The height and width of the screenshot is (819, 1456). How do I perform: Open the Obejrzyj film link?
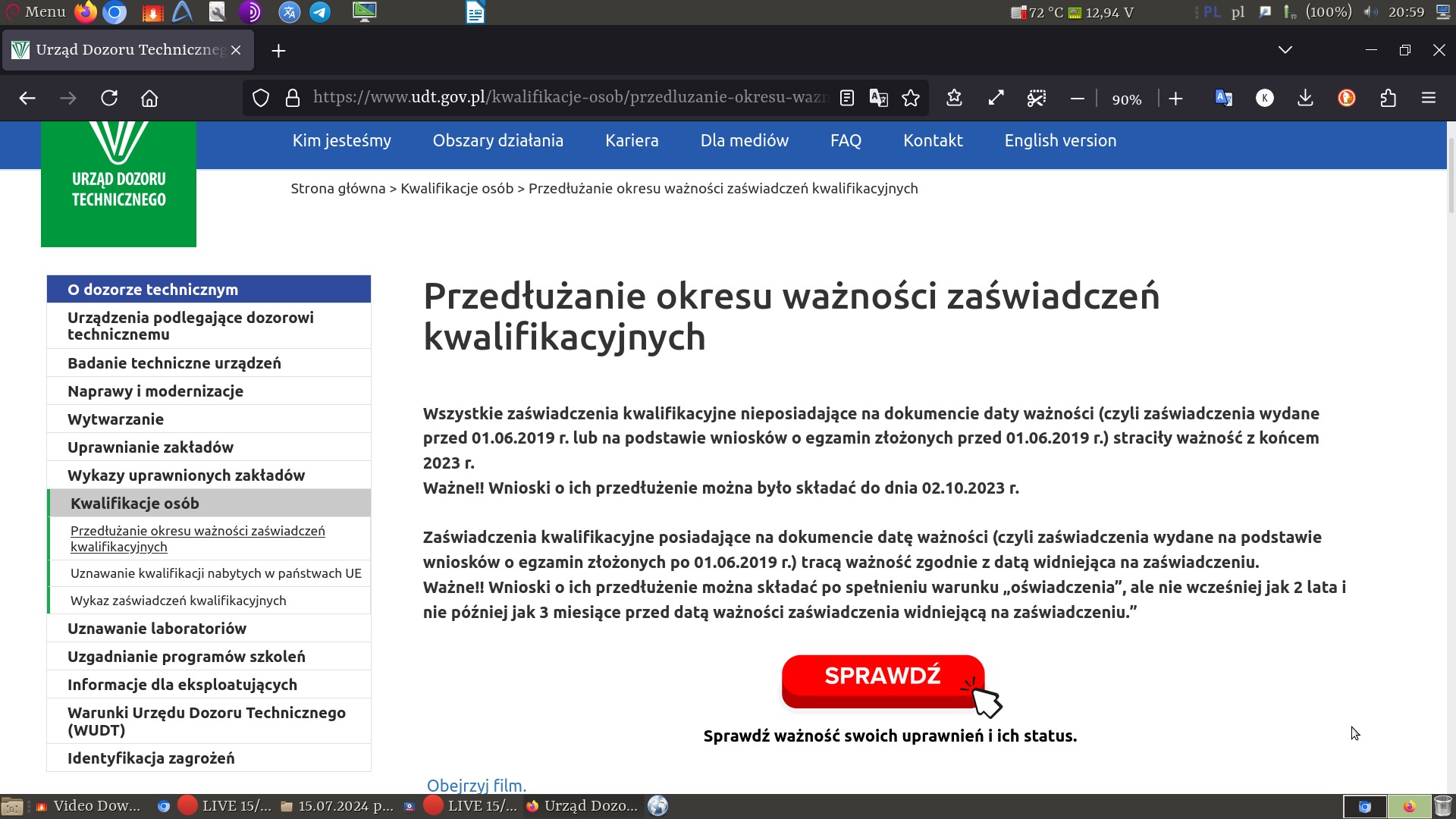[x=475, y=786]
